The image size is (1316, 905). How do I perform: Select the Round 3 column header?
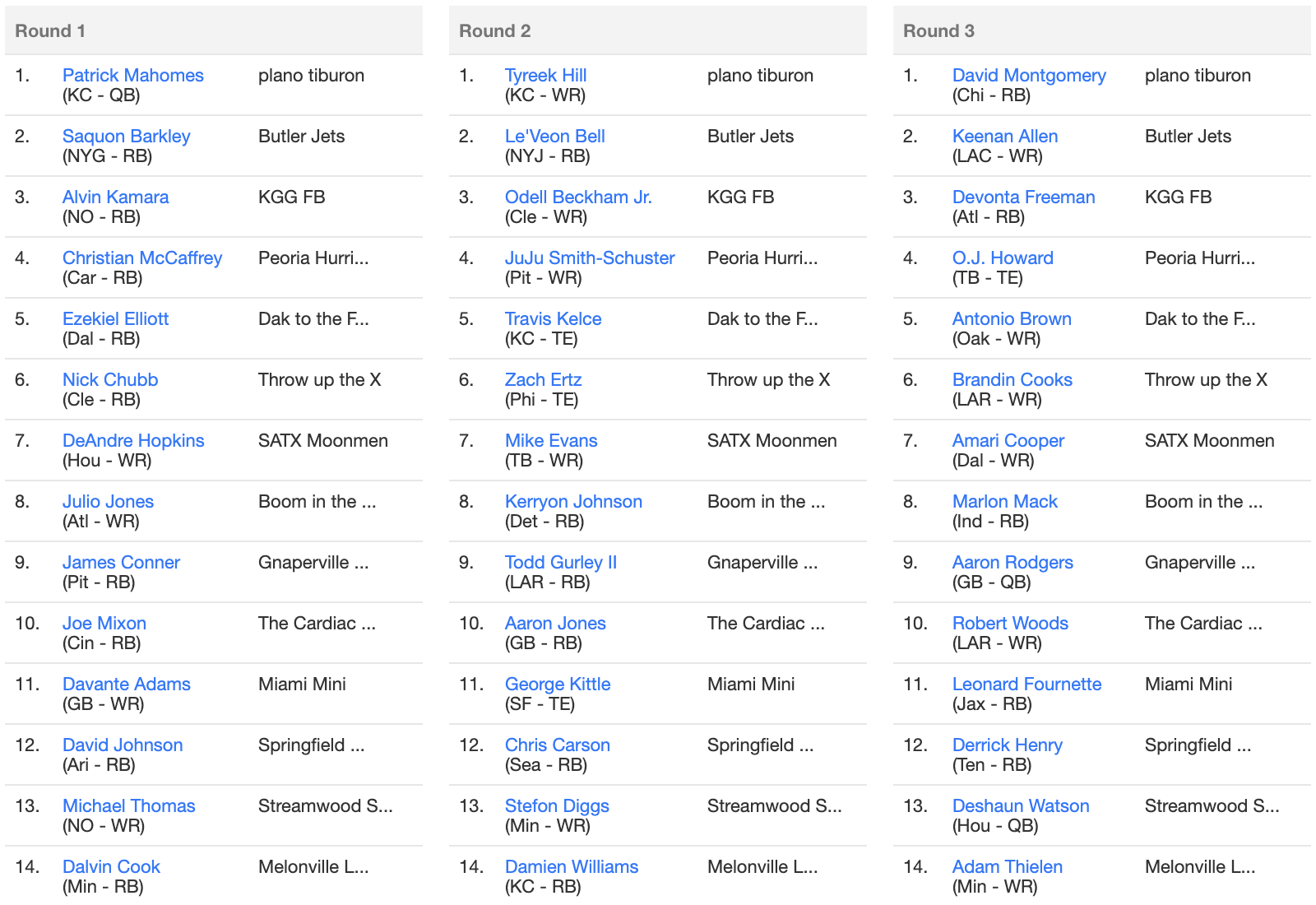1102,30
